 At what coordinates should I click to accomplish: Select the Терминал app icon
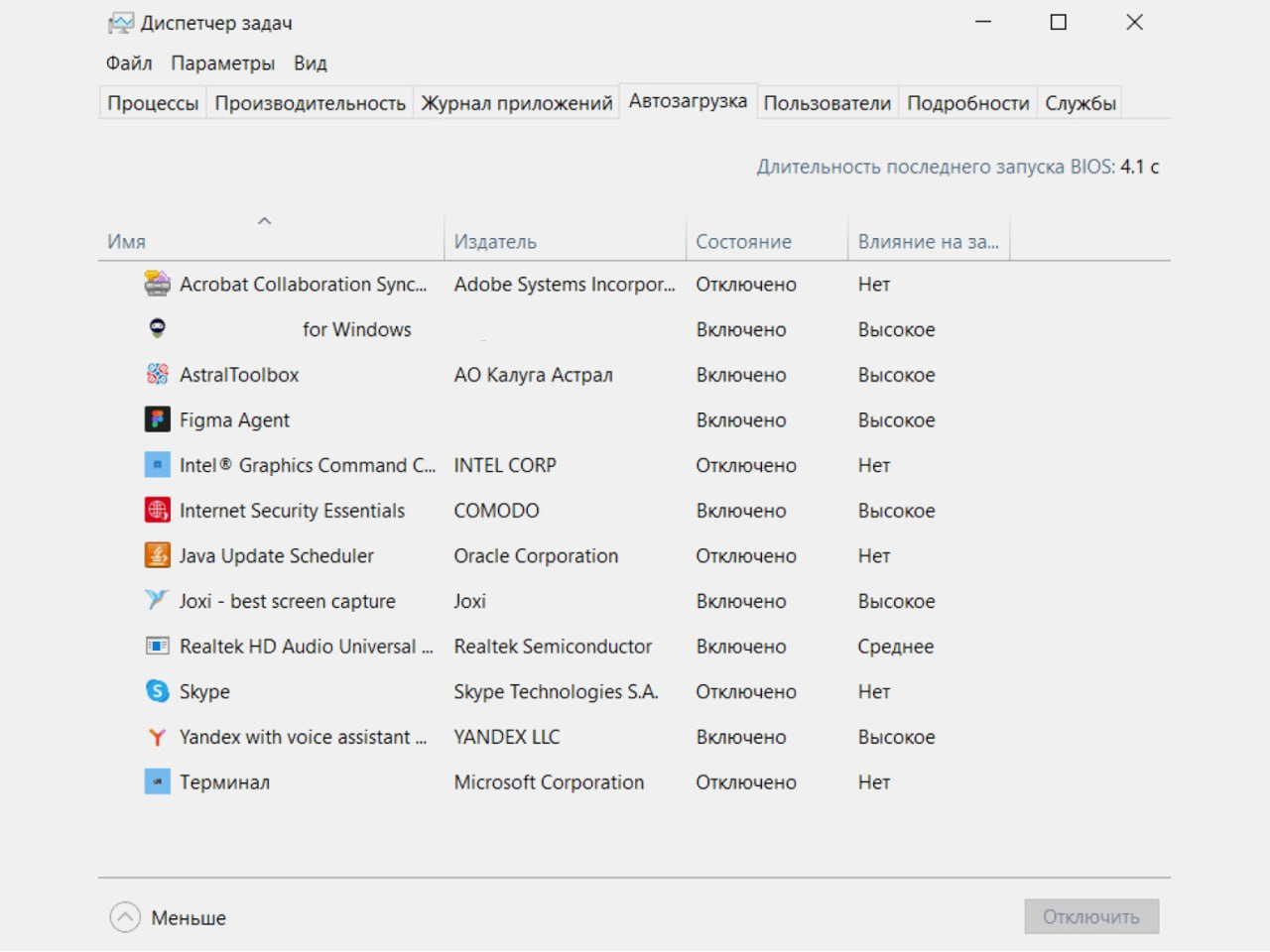click(x=157, y=782)
